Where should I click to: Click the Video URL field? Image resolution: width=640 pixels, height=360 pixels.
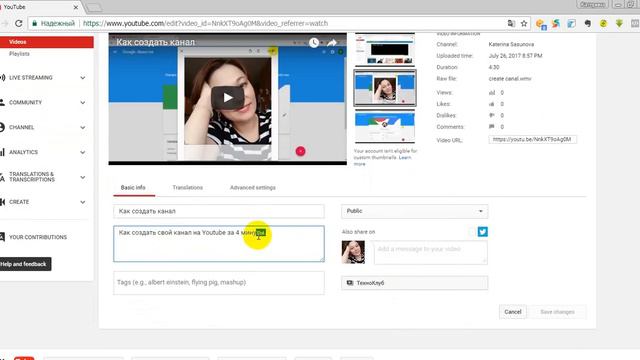point(533,140)
